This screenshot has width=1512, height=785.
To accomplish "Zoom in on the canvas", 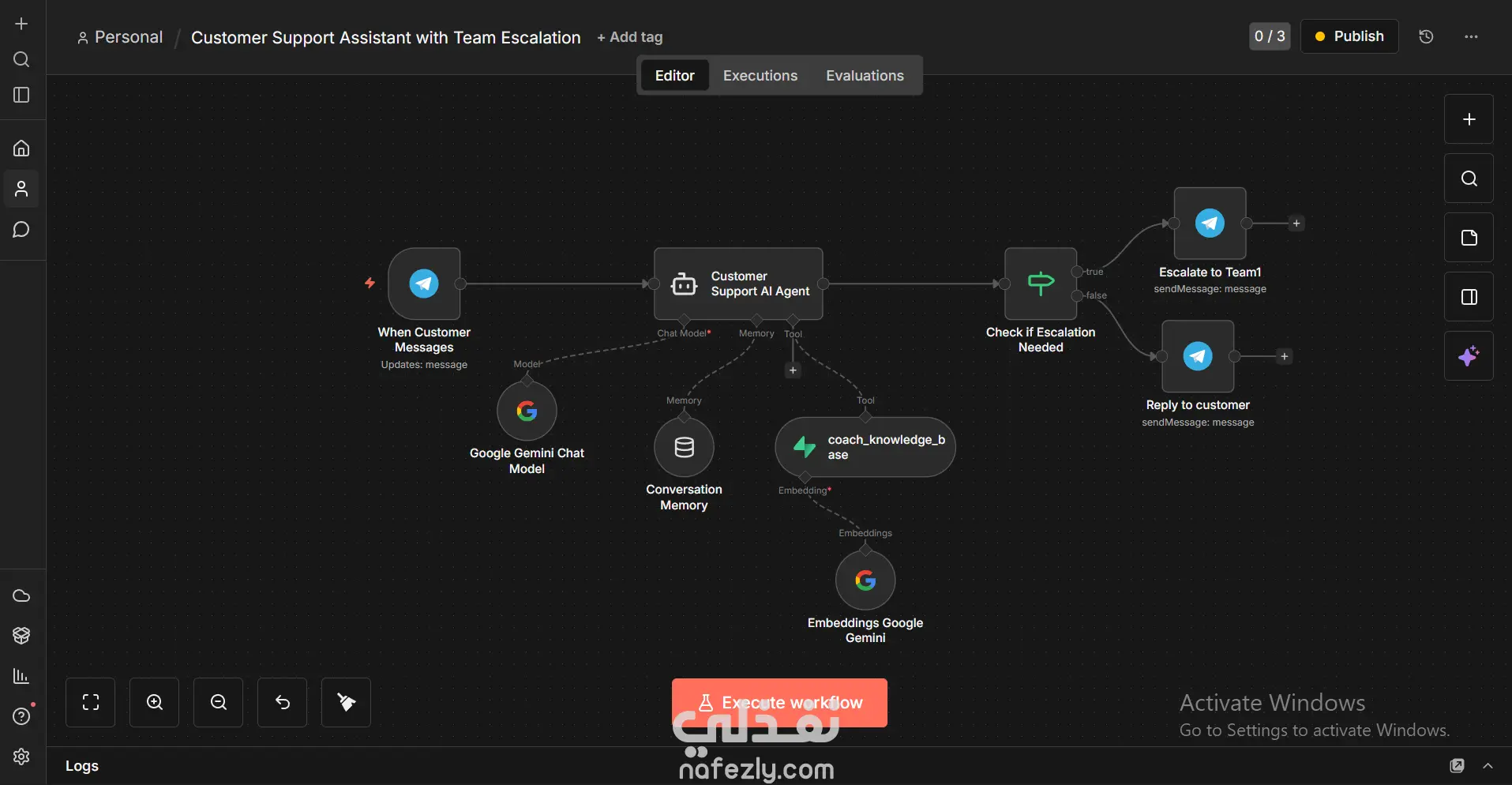I will (x=155, y=702).
